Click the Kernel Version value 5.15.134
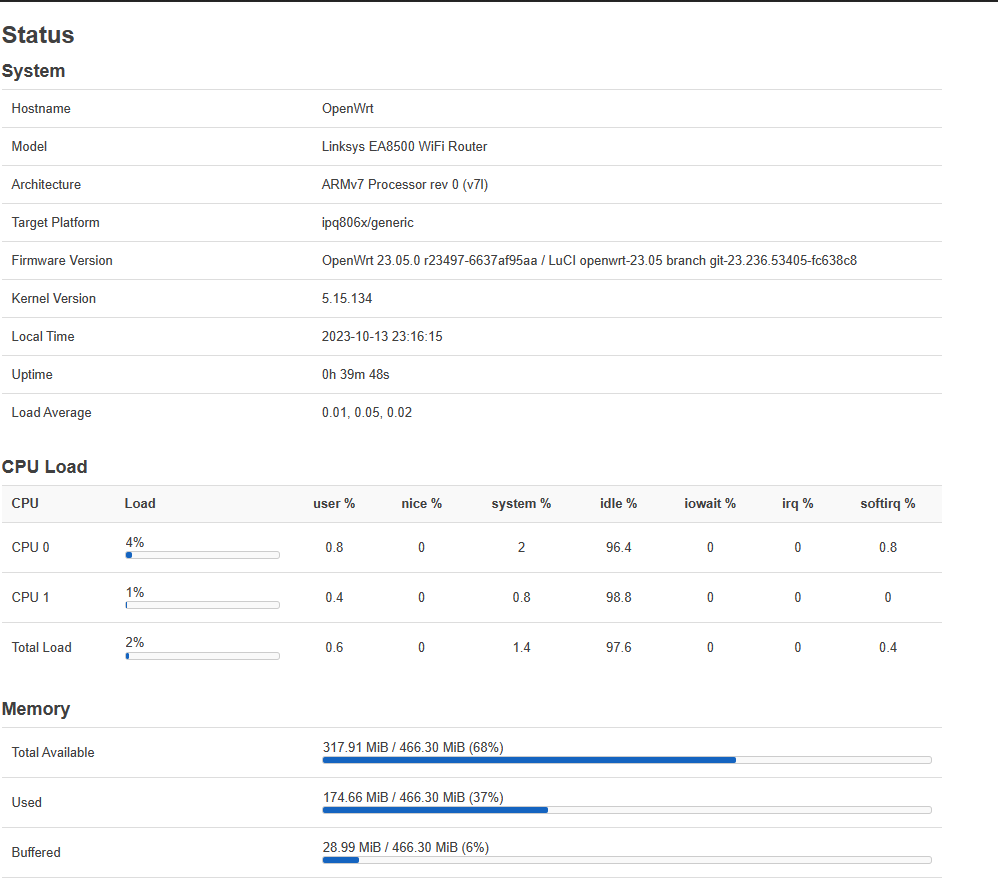The width and height of the screenshot is (998, 886). [347, 299]
